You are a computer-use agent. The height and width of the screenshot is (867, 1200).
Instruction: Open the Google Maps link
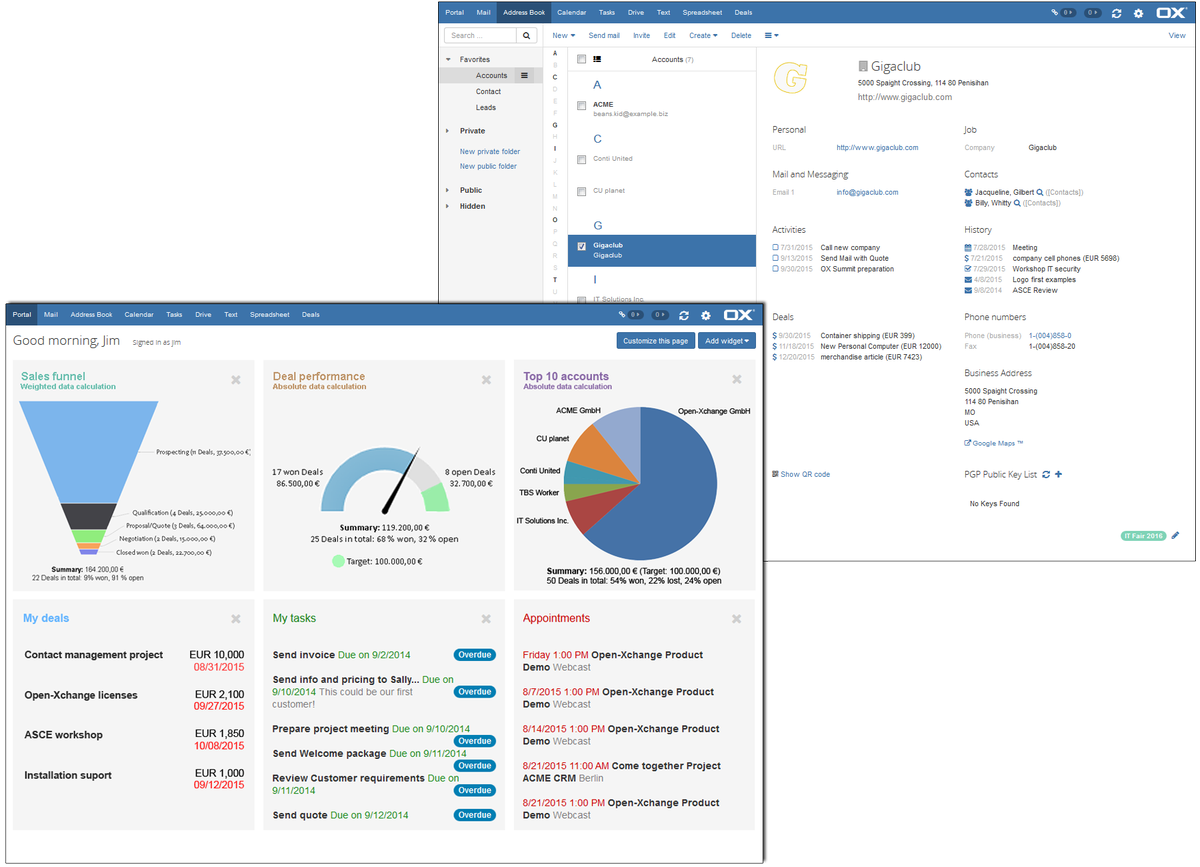[994, 443]
